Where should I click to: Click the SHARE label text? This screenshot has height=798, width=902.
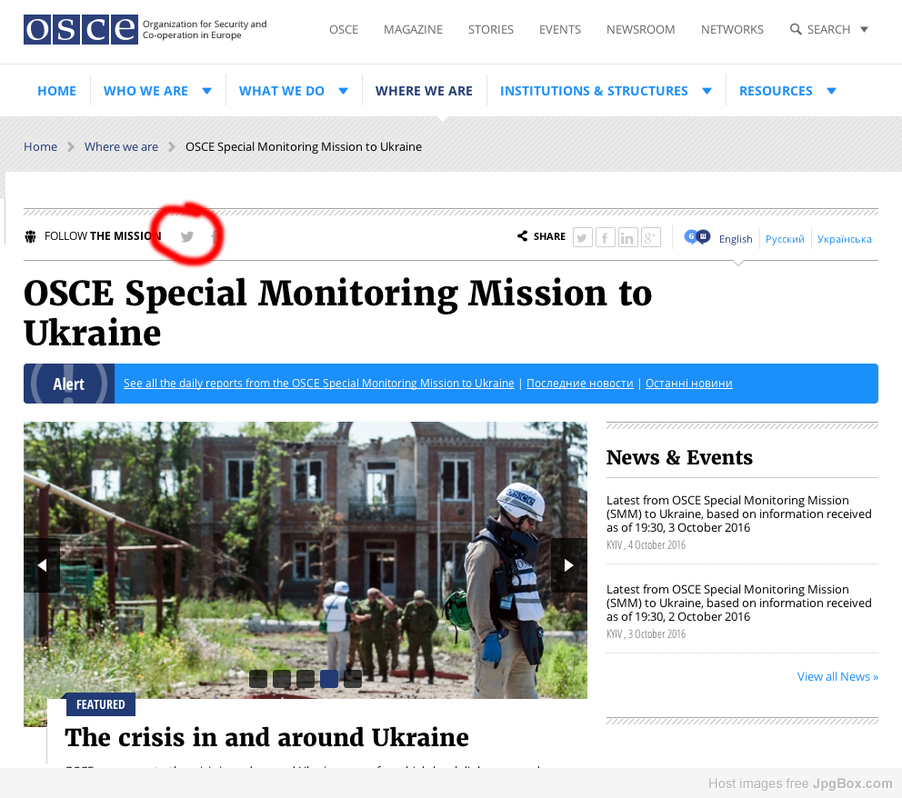pos(549,236)
